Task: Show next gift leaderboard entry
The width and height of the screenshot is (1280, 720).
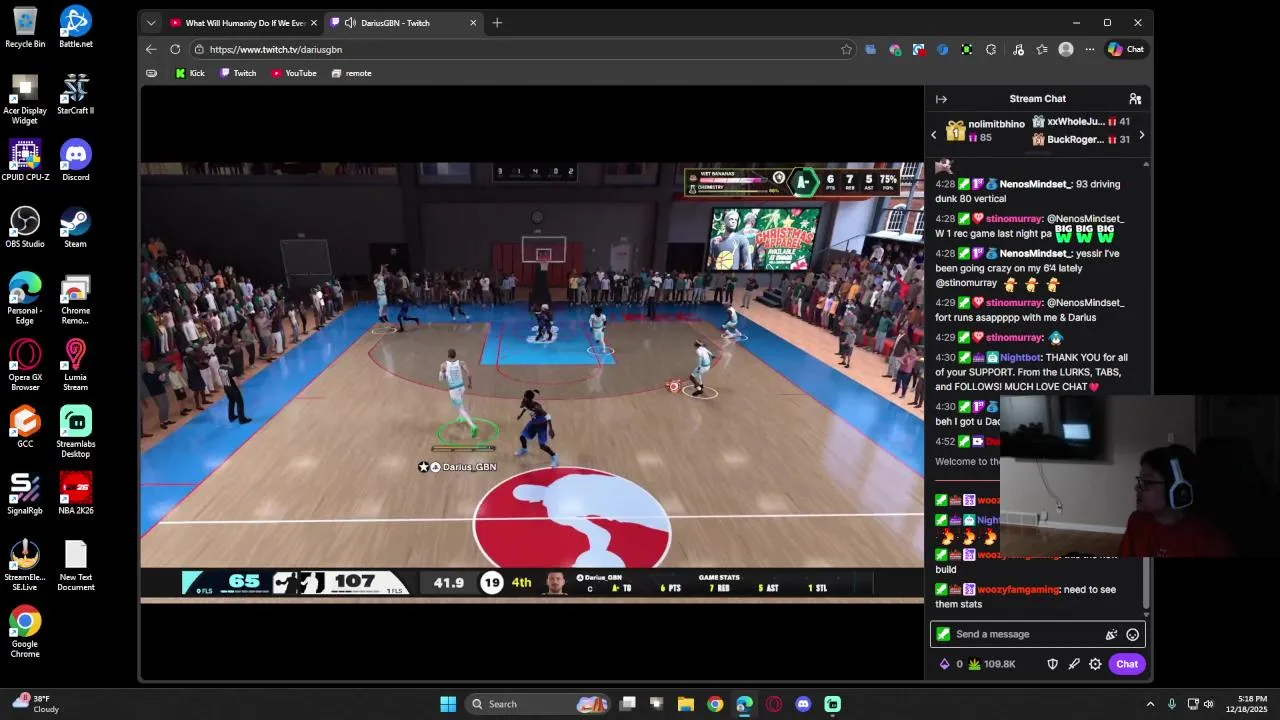Action: 1141,135
